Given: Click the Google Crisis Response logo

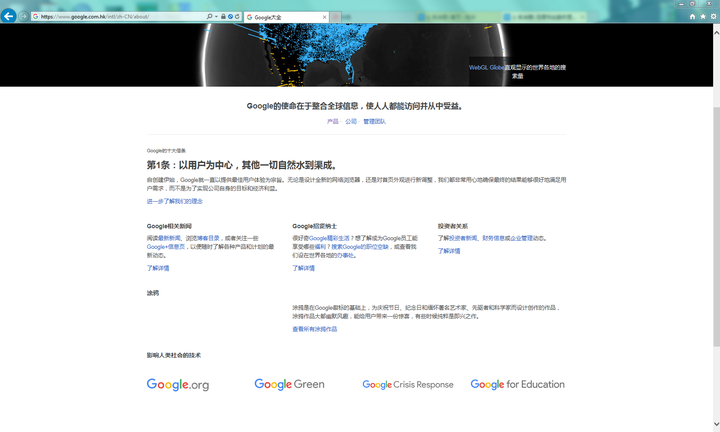Looking at the screenshot, I should click(408, 385).
